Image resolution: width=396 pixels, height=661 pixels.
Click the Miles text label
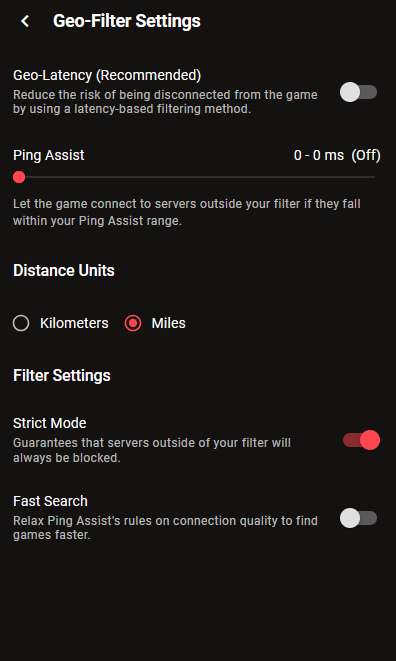click(x=169, y=323)
